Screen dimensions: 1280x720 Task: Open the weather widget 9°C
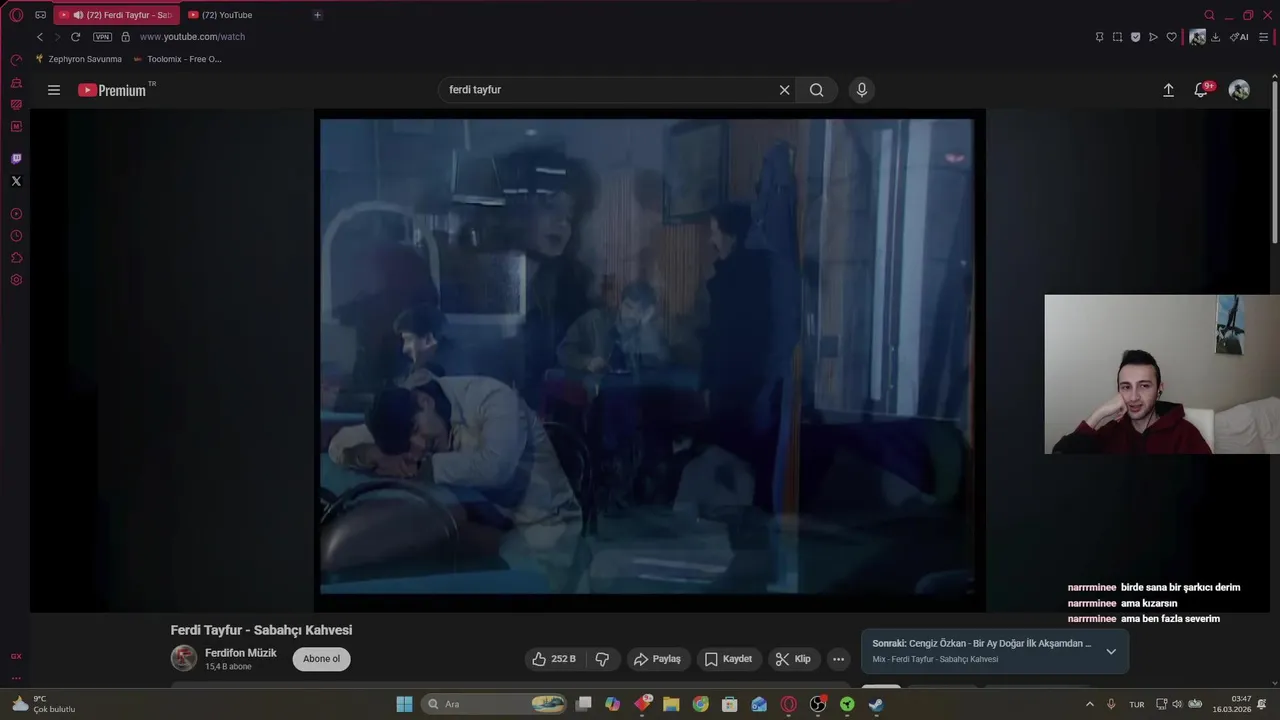[42, 704]
